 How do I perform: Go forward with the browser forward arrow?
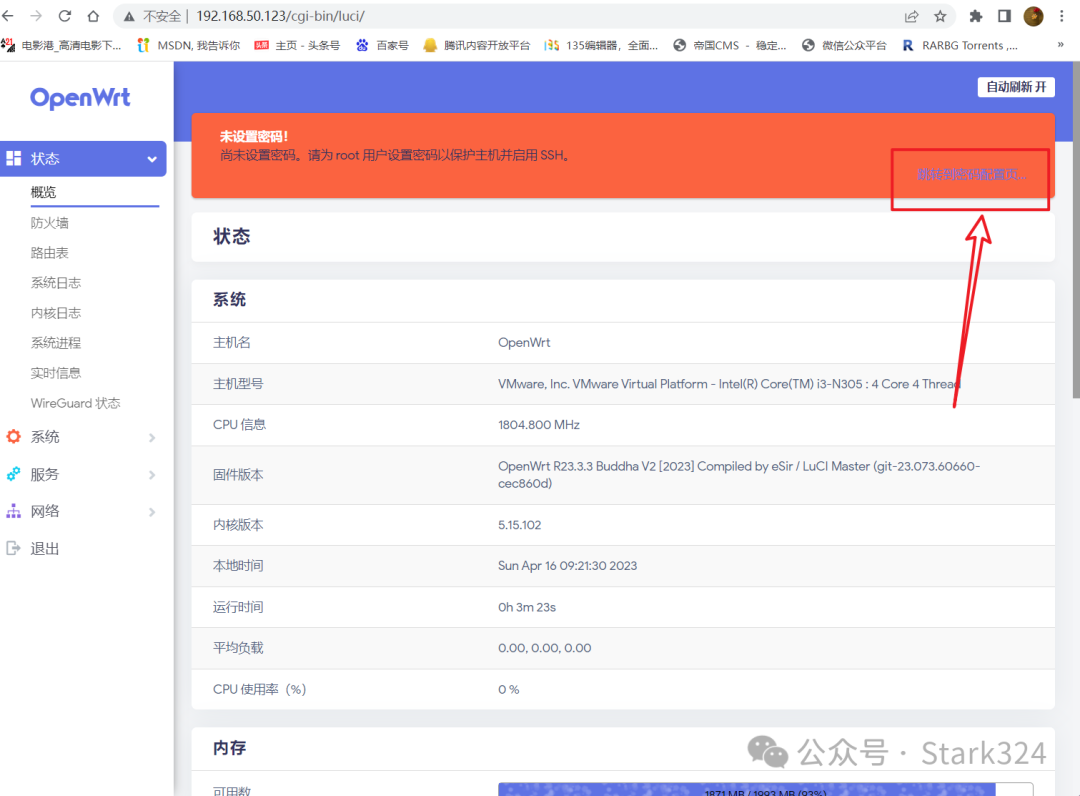pyautogui.click(x=36, y=16)
